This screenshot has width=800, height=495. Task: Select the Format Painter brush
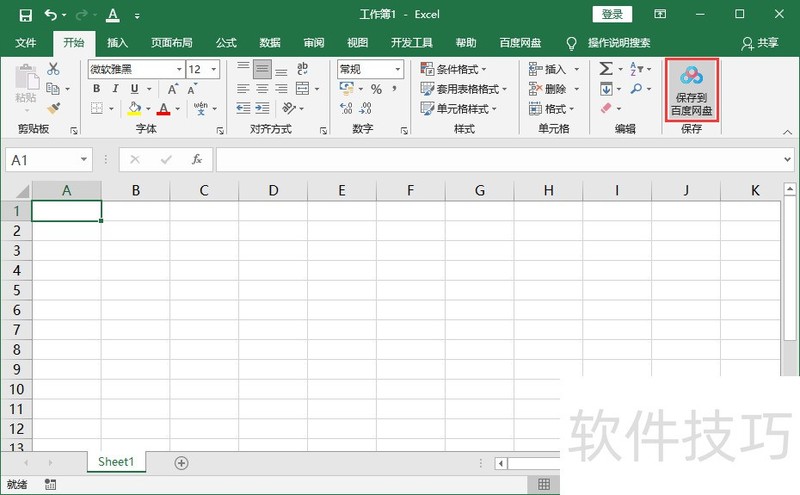coord(53,108)
